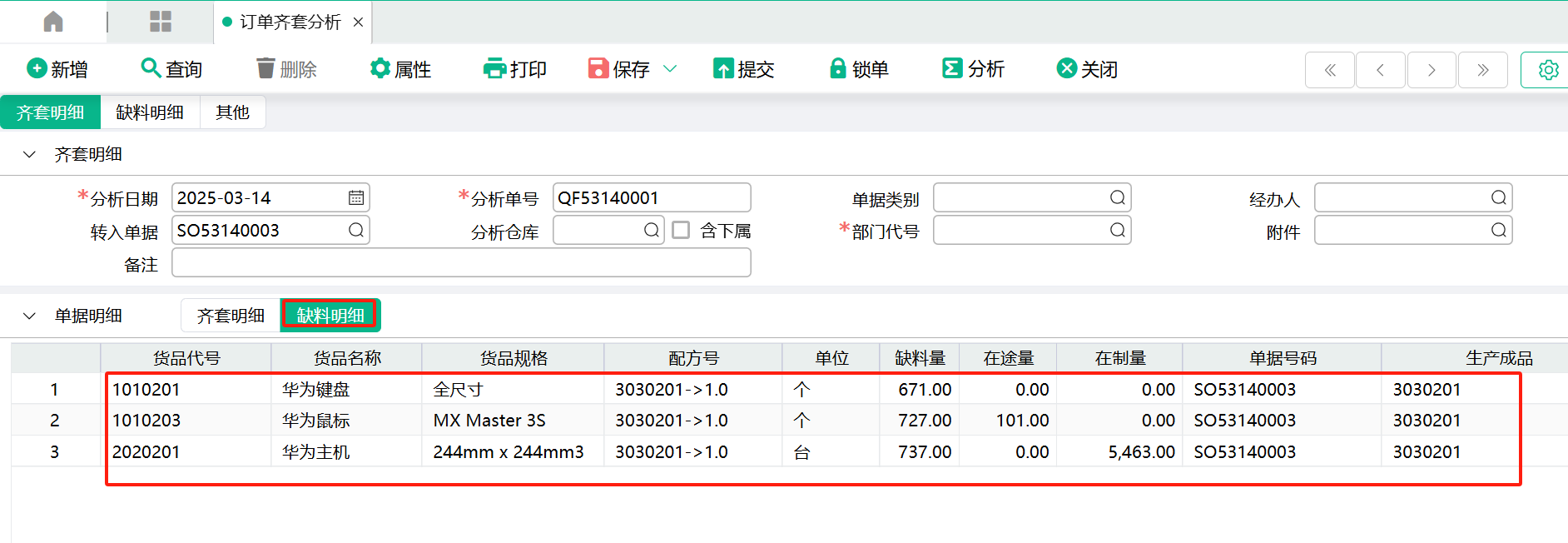The width and height of the screenshot is (1568, 543).
Task: Search lookup for 部门代号
Action: tap(1118, 231)
